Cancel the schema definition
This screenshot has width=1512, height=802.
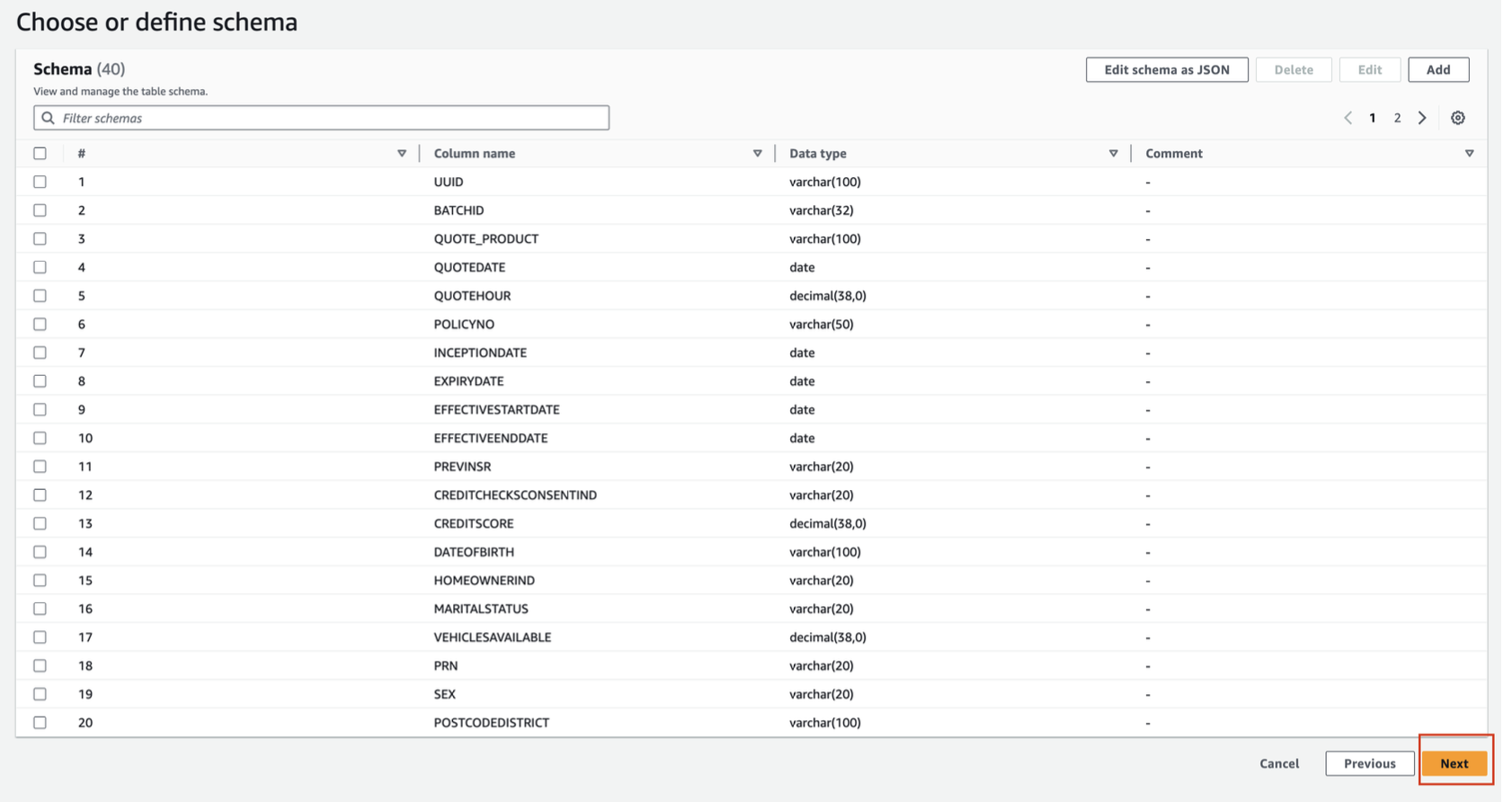1278,763
